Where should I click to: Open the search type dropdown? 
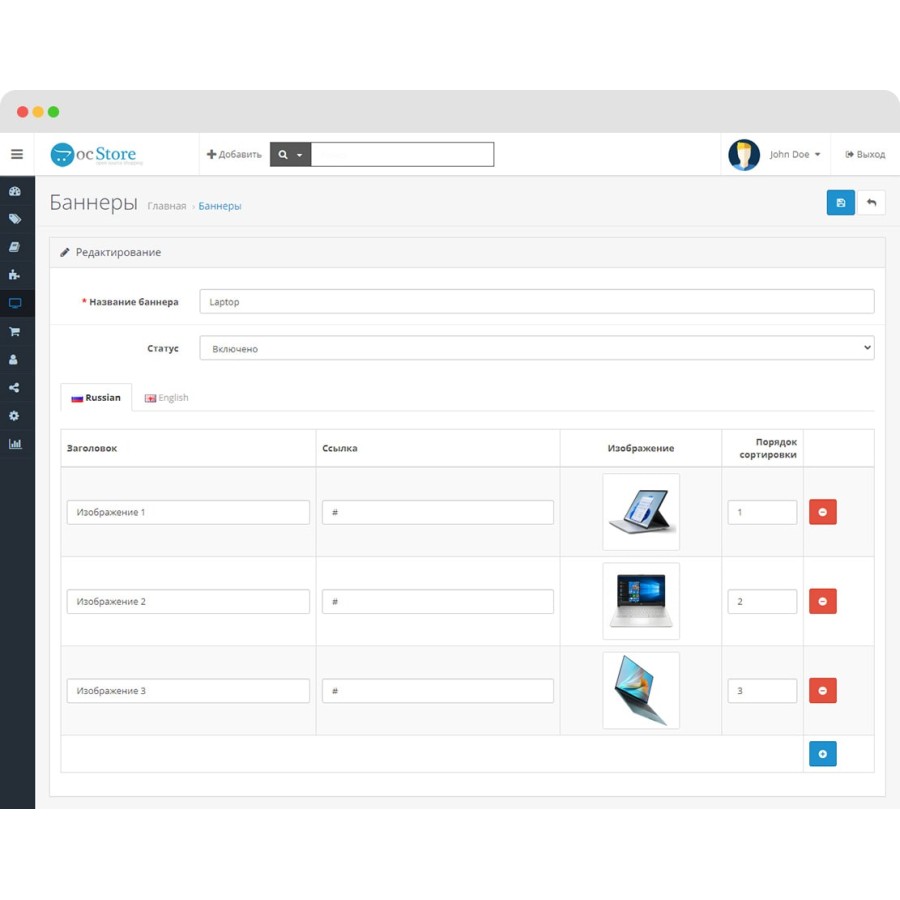290,154
